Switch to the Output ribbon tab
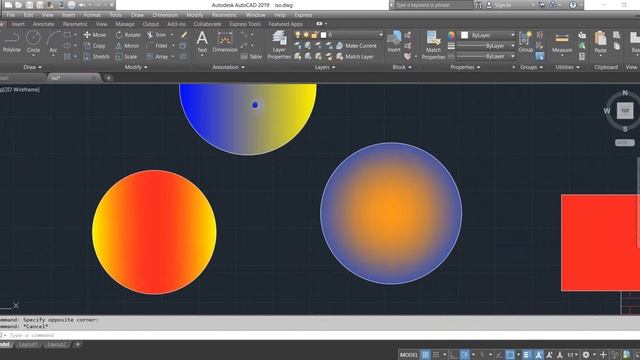This screenshot has height=360, width=640. (x=150, y=24)
